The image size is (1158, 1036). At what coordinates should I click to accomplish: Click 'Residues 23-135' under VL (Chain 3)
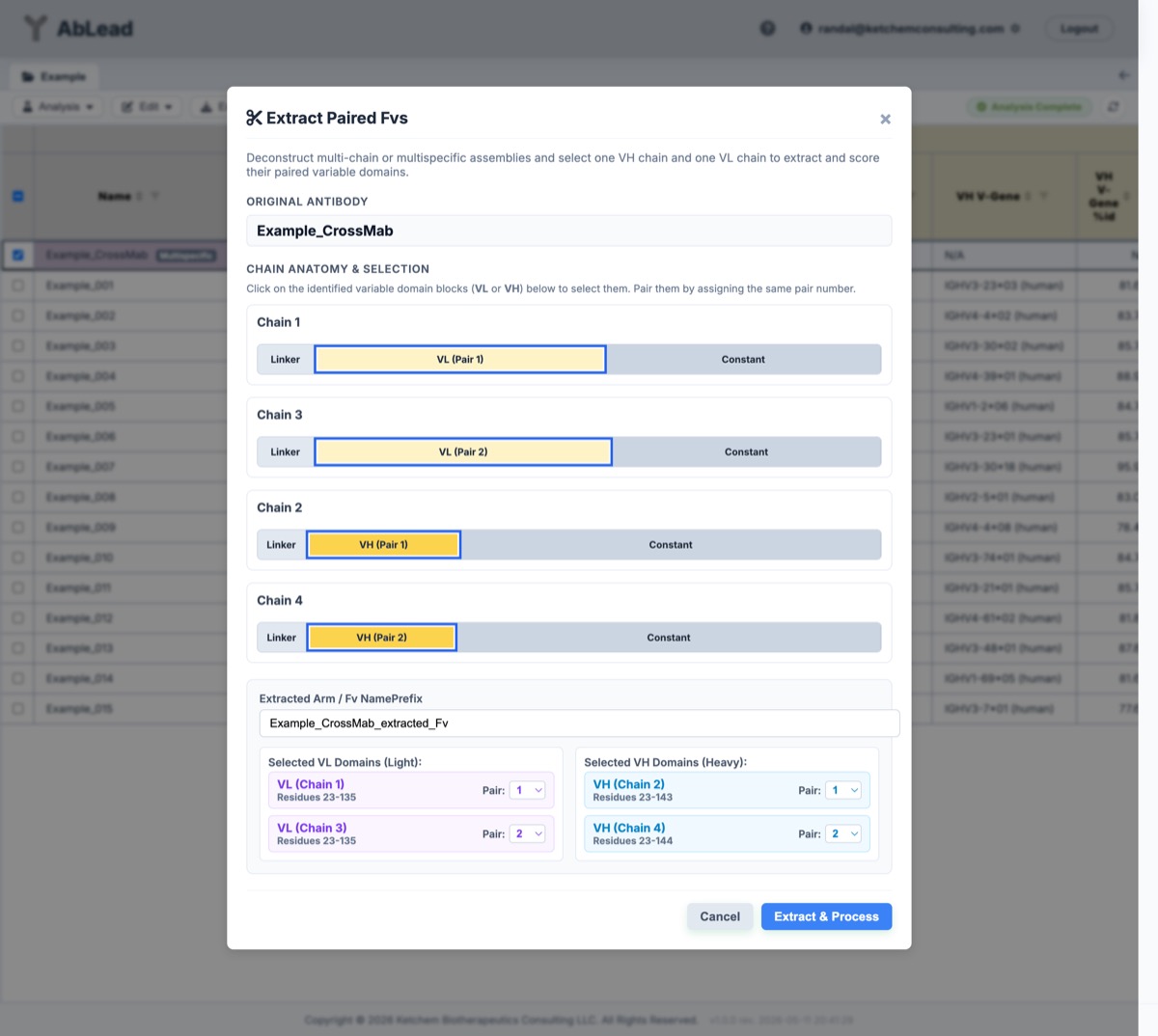pyautogui.click(x=317, y=841)
